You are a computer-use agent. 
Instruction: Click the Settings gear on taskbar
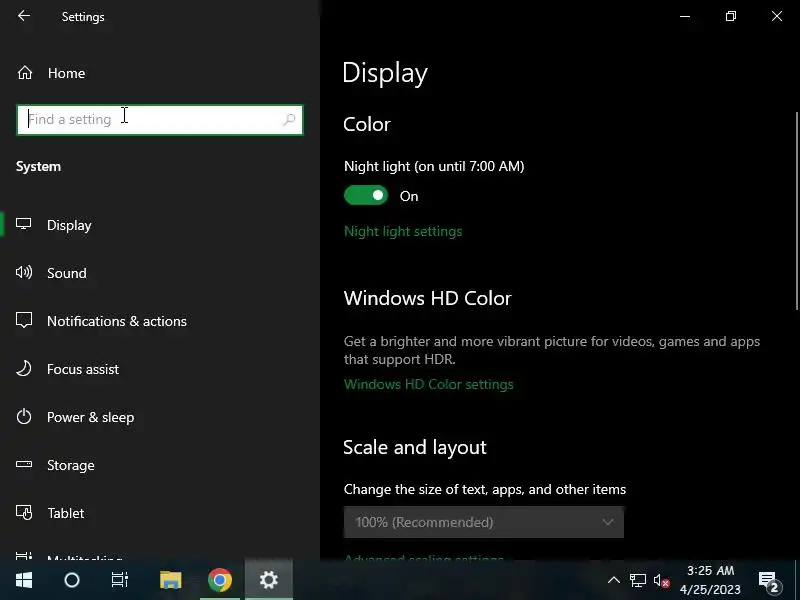pos(269,580)
